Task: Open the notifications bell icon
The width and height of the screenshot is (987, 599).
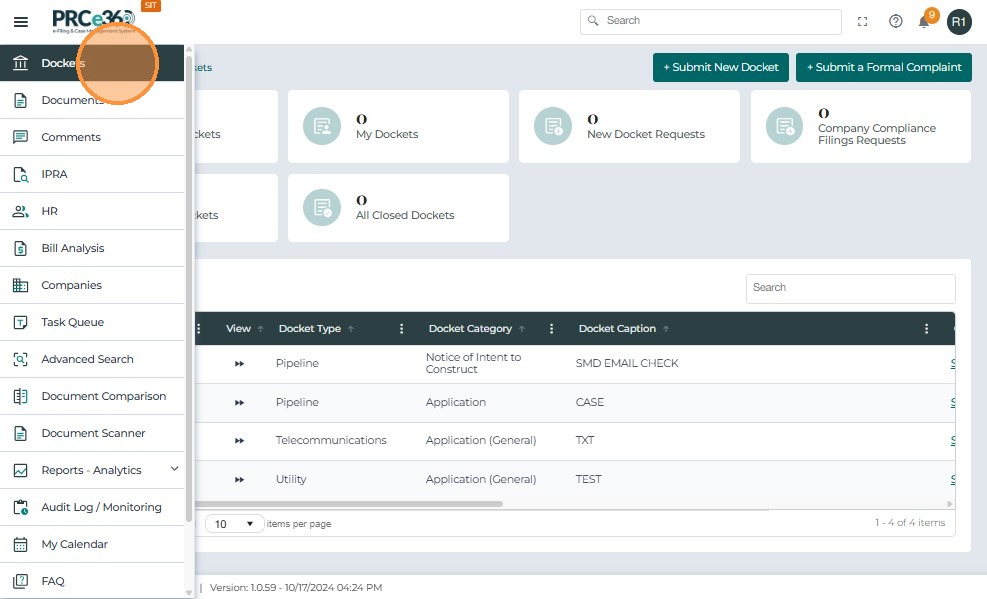Action: pos(924,21)
